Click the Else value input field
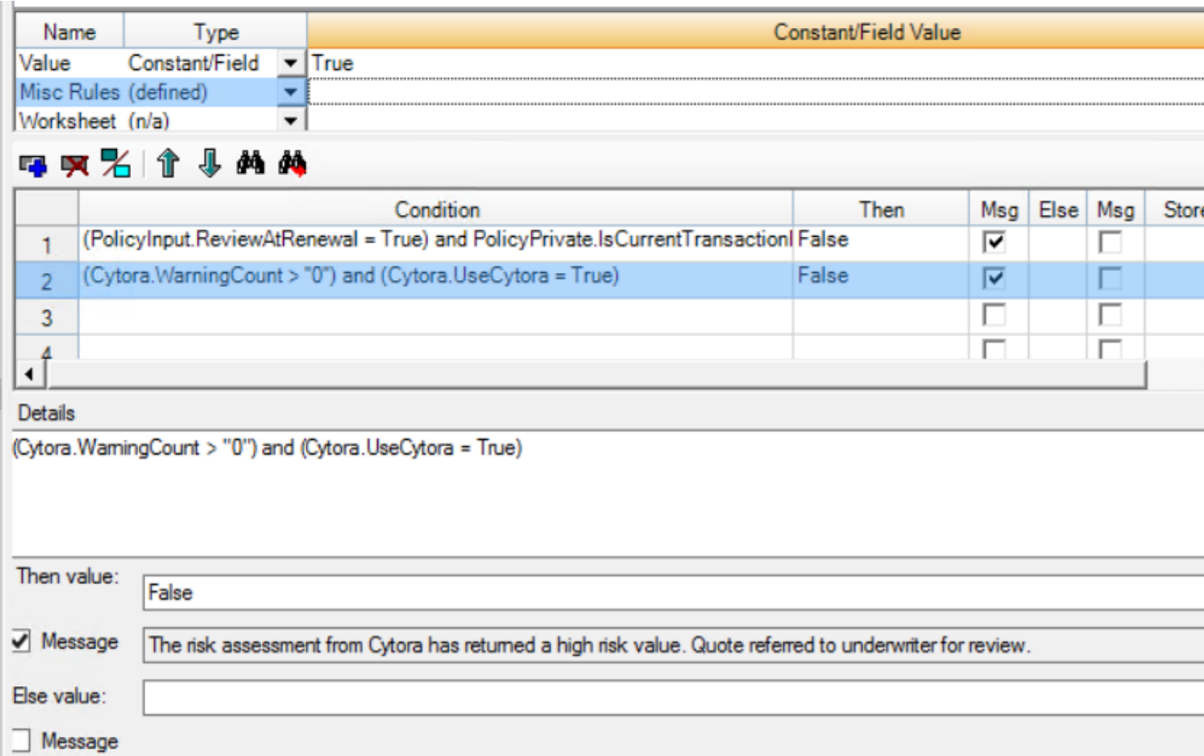The height and width of the screenshot is (756, 1204). 674,697
